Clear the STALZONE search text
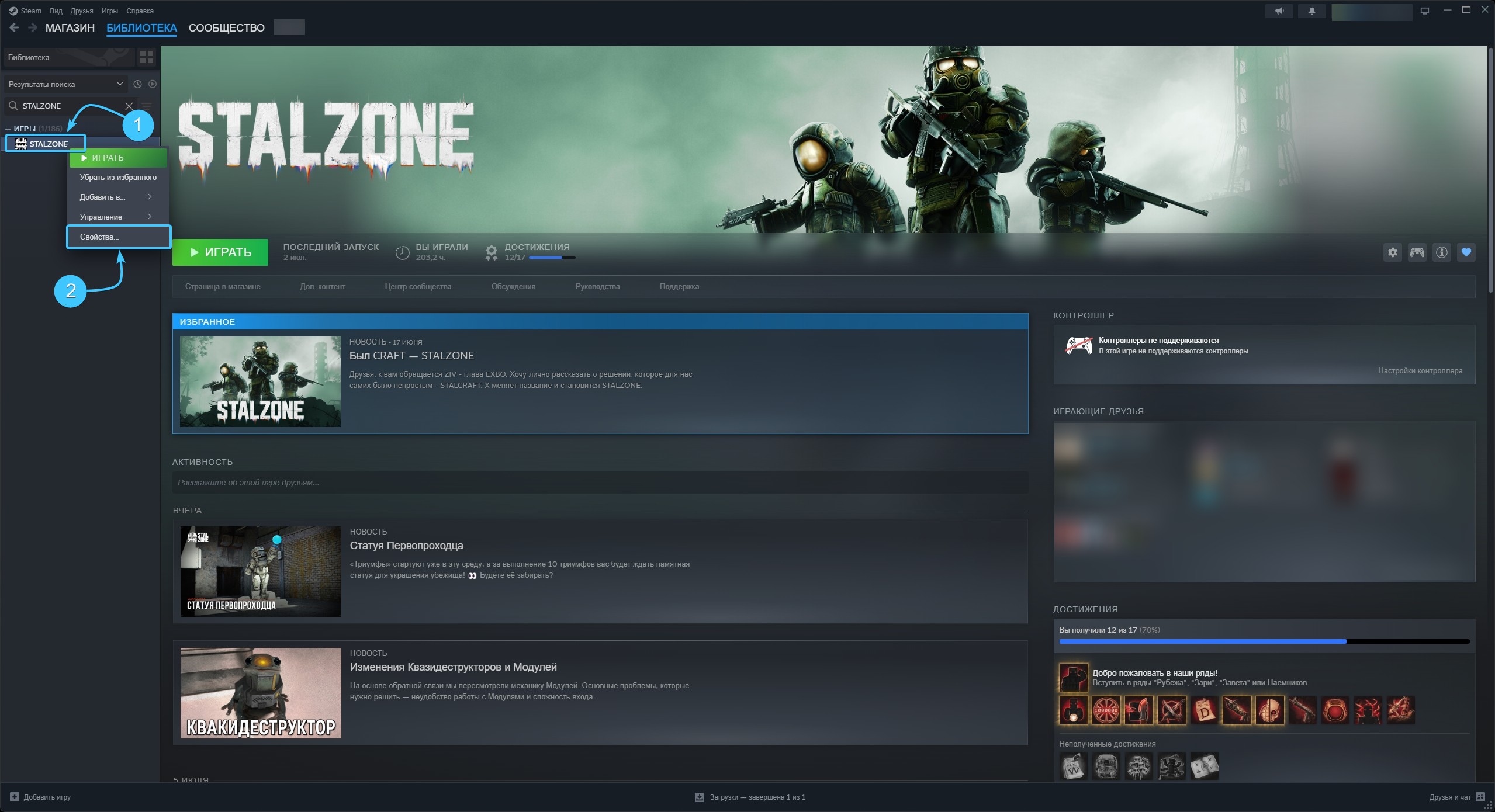 [129, 106]
